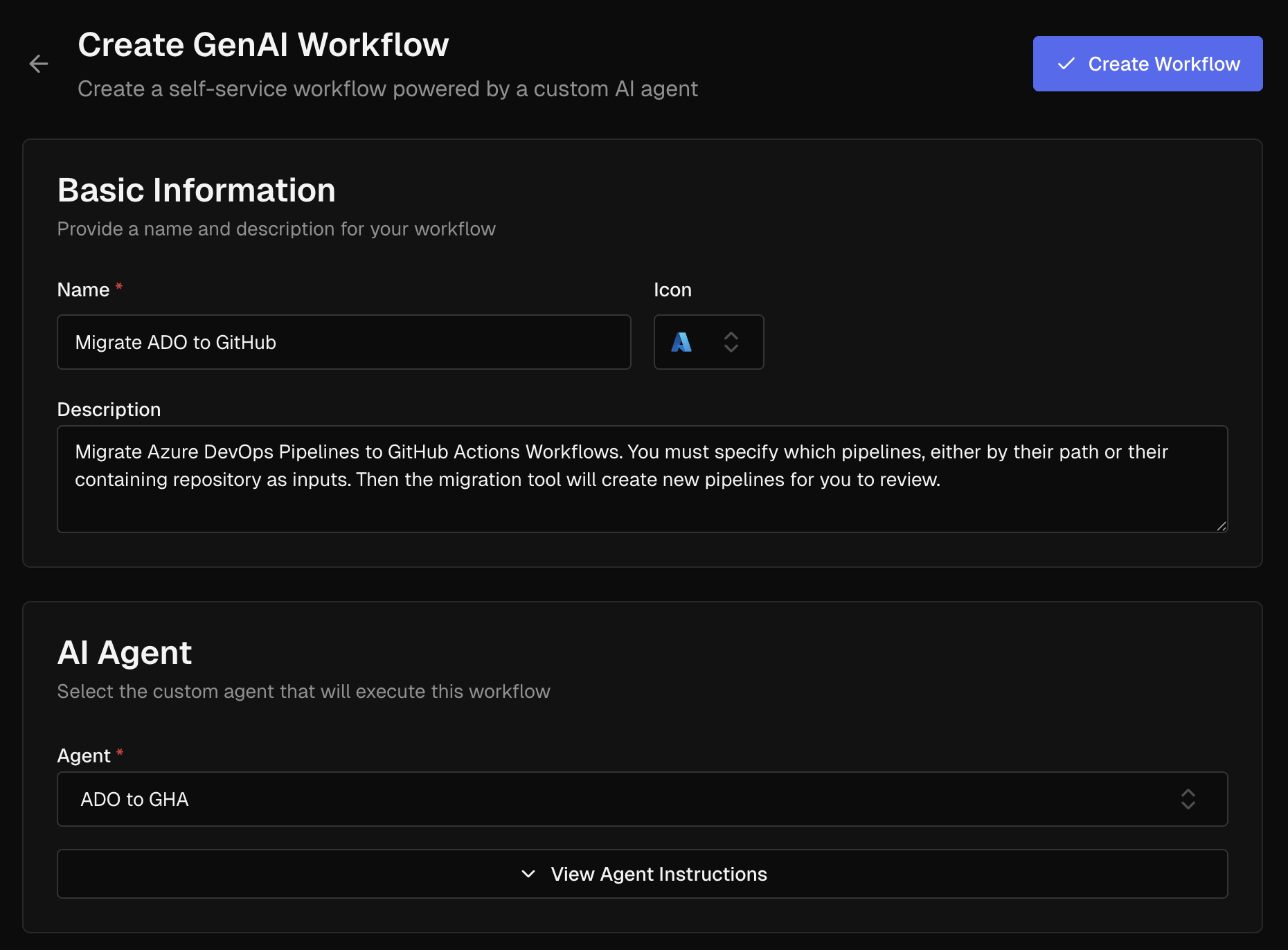Click the 'Create GenAI Workflow' page title

(263, 44)
